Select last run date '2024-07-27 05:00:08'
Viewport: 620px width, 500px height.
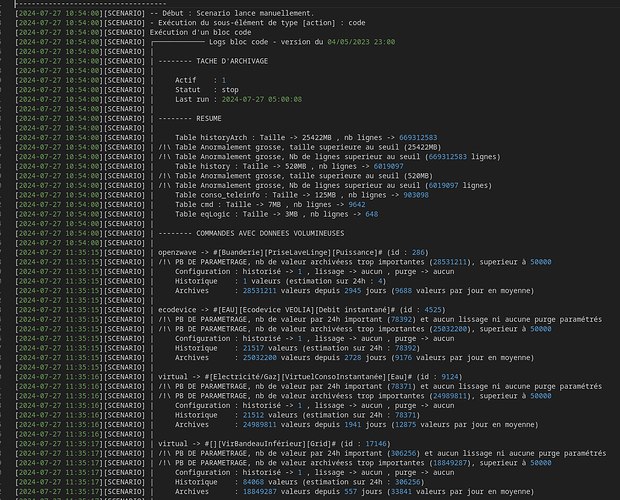[261, 99]
